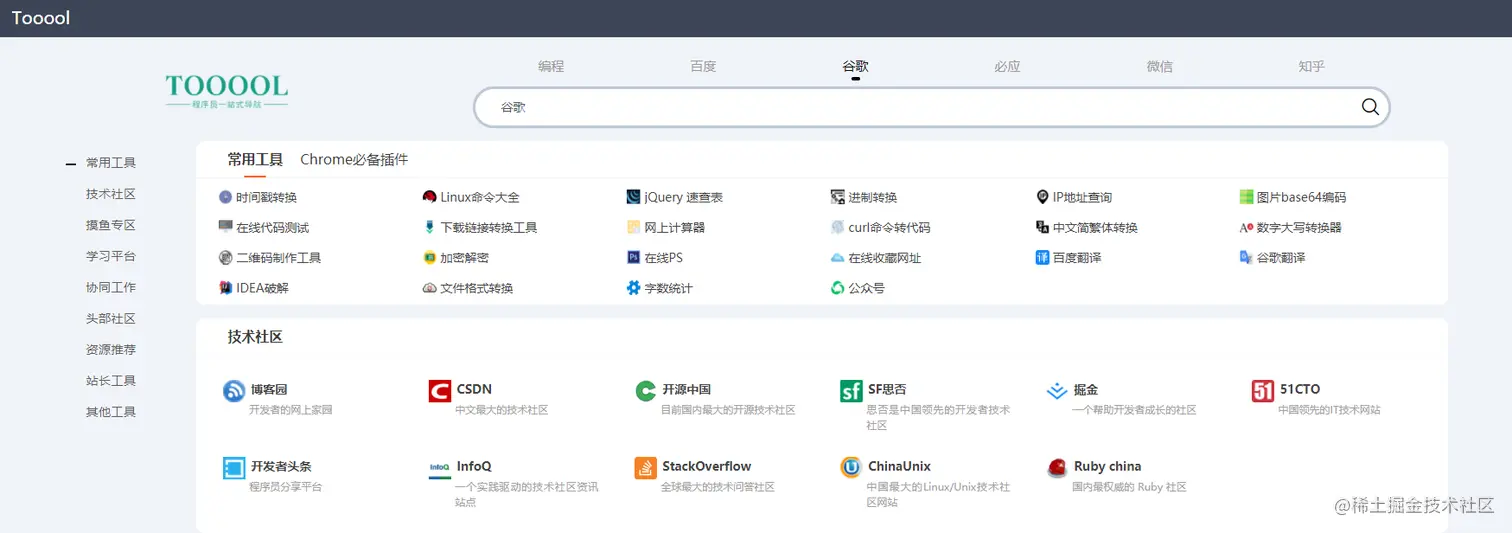Screen dimensions: 1512x533
Task: Click the 在线代码测试 monitor icon
Action: click(226, 227)
